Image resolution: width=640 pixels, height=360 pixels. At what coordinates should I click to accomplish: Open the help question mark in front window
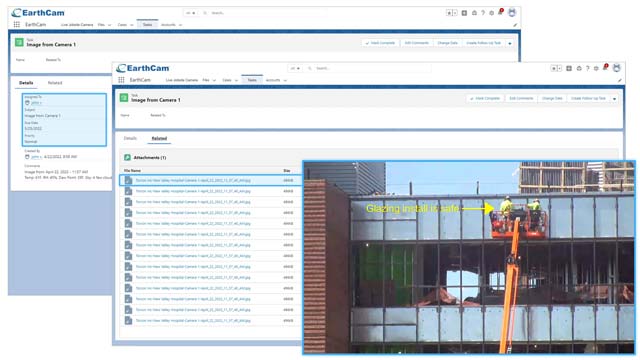click(x=588, y=69)
